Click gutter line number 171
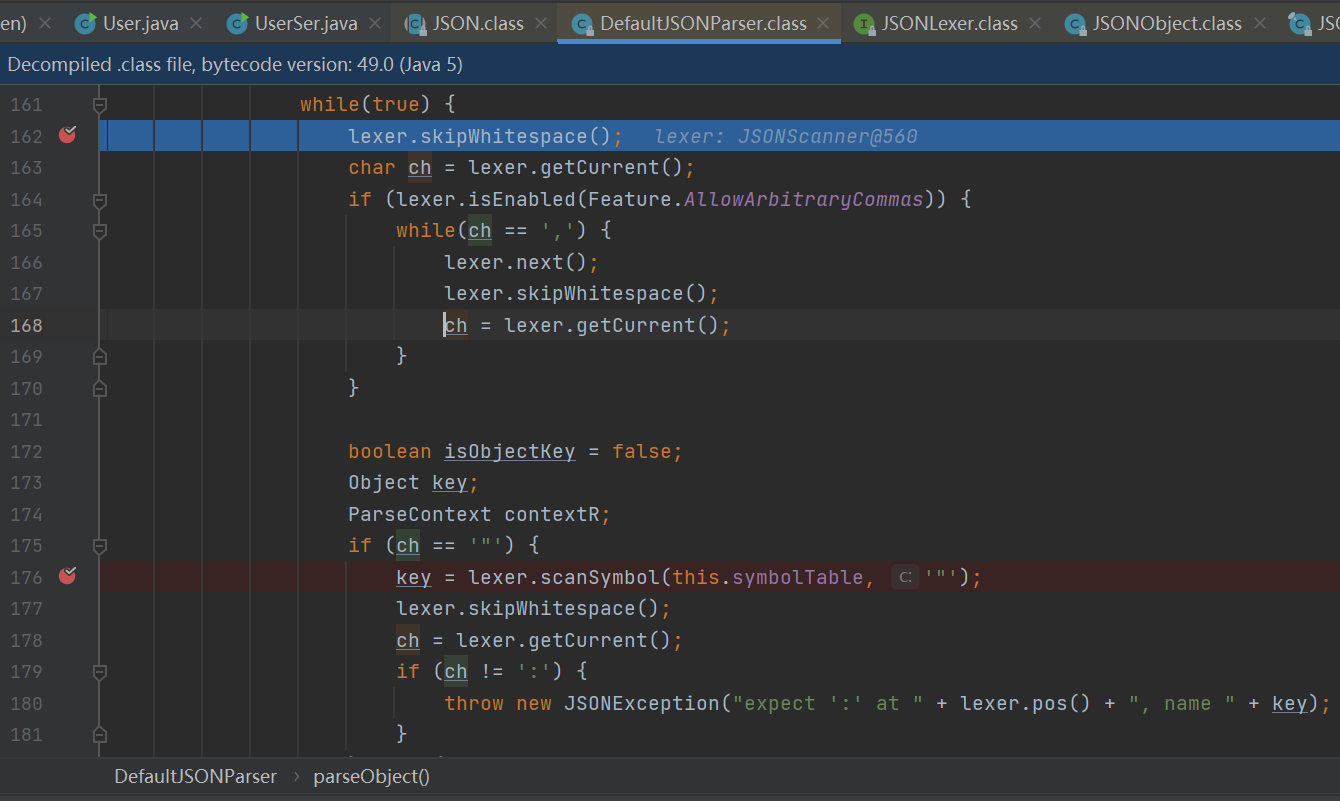The image size is (1340, 801). click(x=26, y=420)
